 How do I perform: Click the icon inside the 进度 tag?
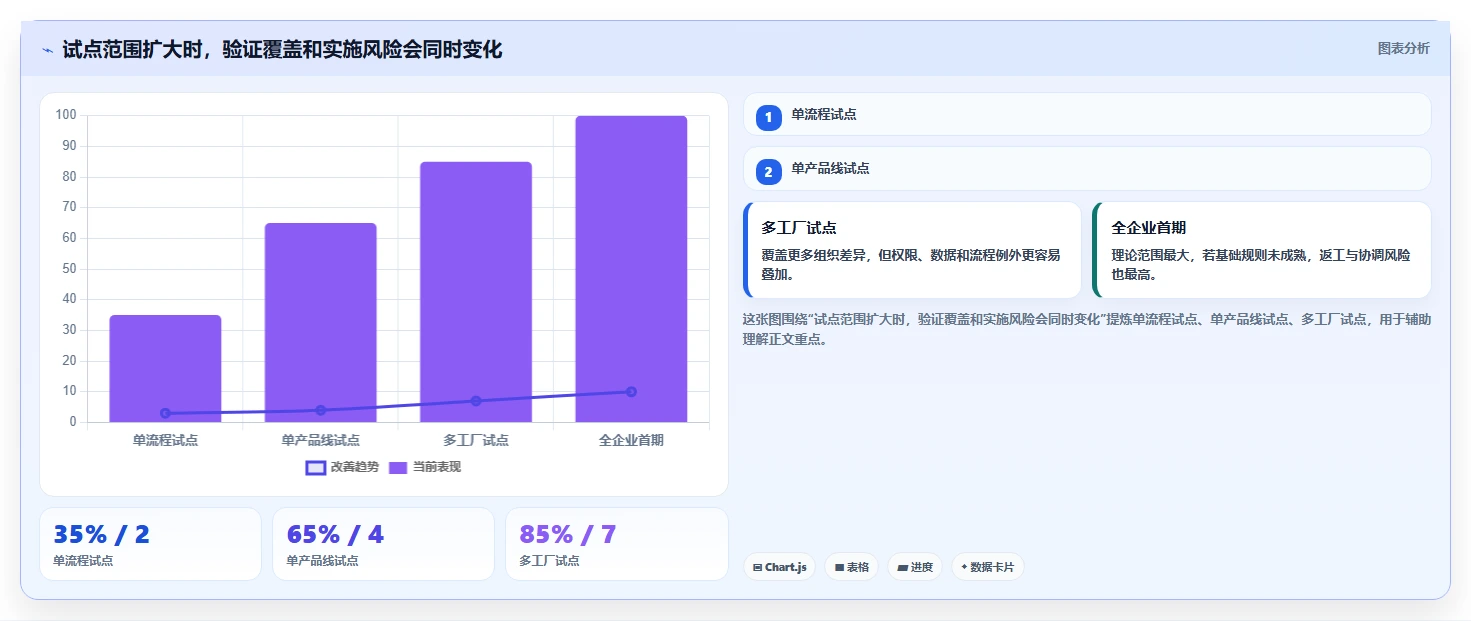click(902, 568)
